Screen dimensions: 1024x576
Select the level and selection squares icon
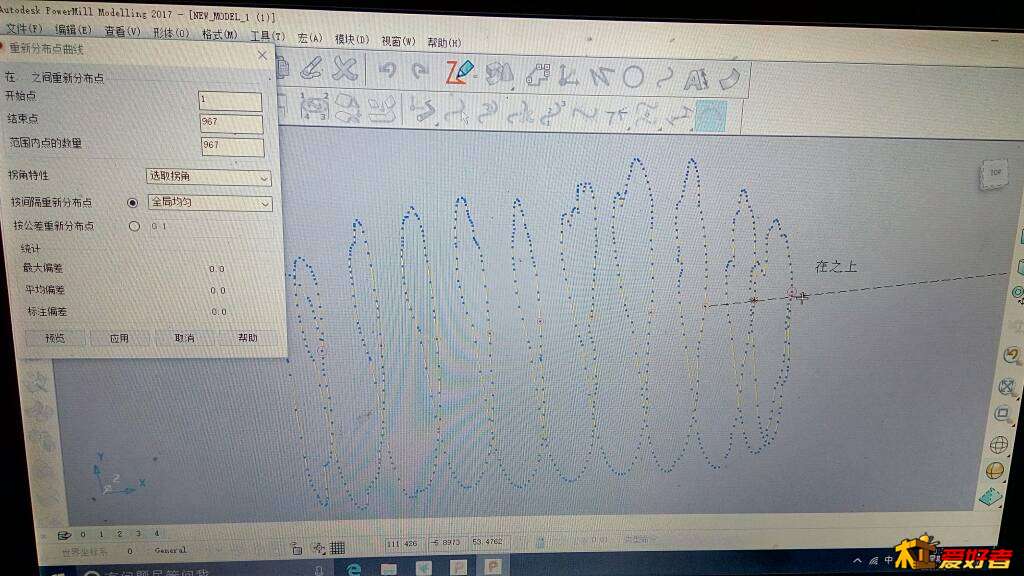pyautogui.click(x=537, y=74)
